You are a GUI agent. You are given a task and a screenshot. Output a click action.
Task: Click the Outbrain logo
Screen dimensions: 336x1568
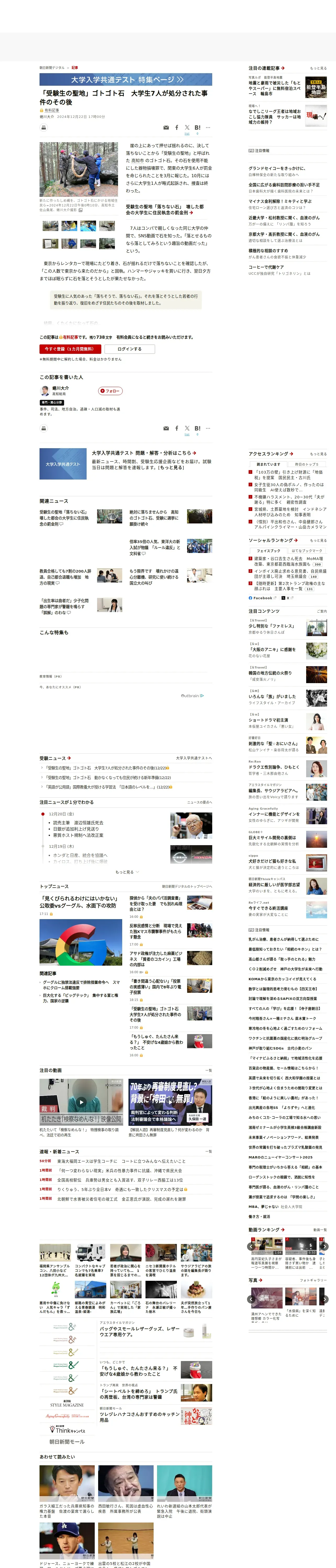pos(192,695)
